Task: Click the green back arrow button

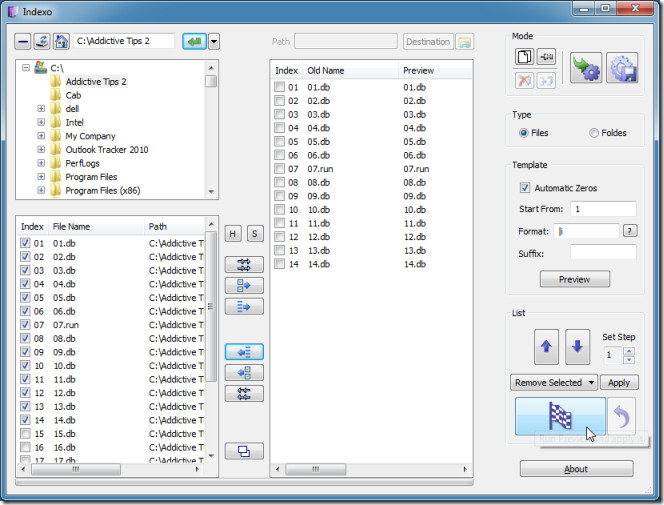Action: point(194,42)
